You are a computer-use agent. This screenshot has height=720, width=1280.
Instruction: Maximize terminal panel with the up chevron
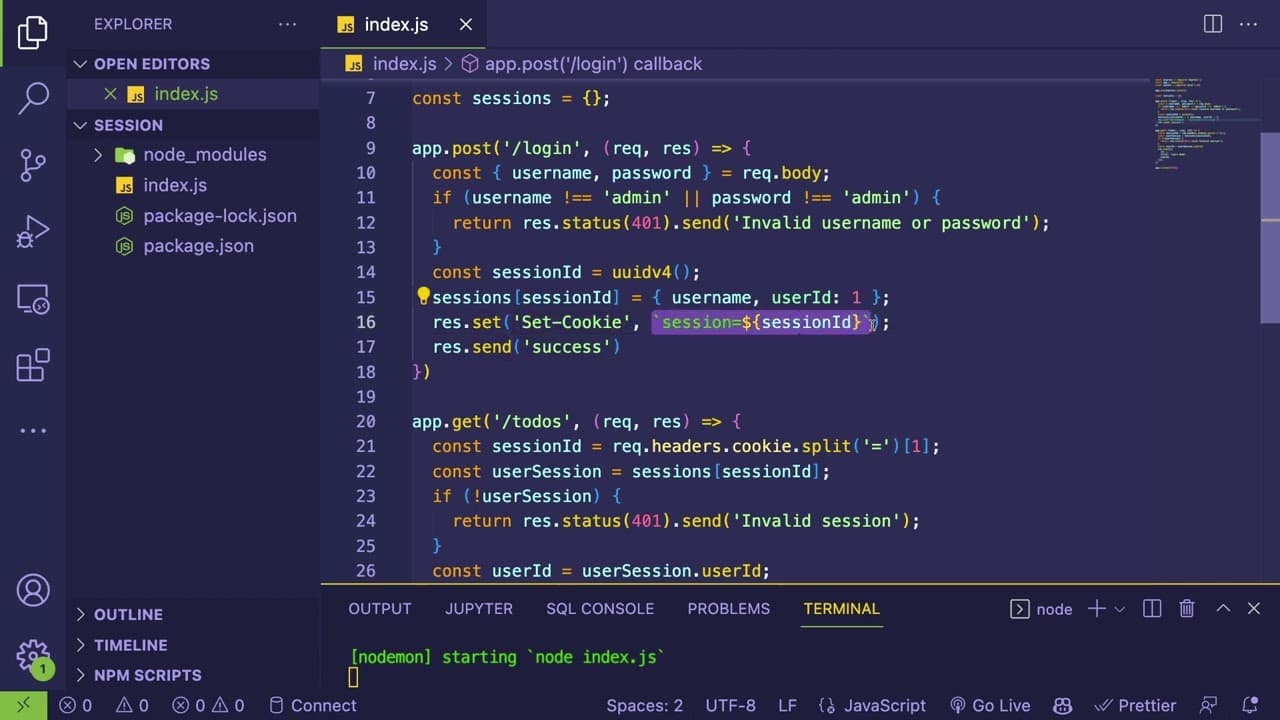[1222, 608]
